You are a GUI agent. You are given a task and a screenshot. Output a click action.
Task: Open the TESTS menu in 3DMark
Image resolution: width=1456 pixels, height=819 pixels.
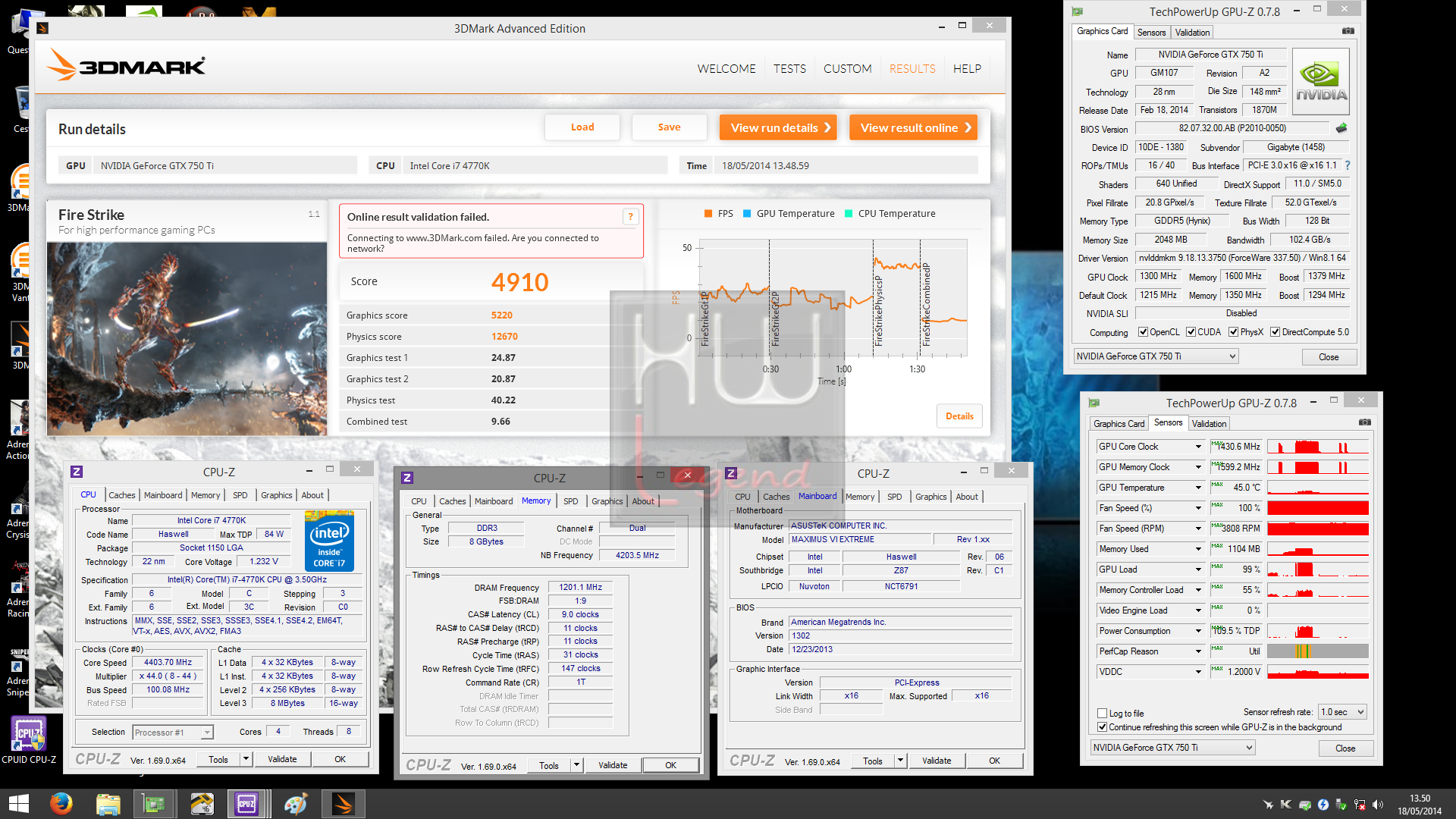pos(789,68)
